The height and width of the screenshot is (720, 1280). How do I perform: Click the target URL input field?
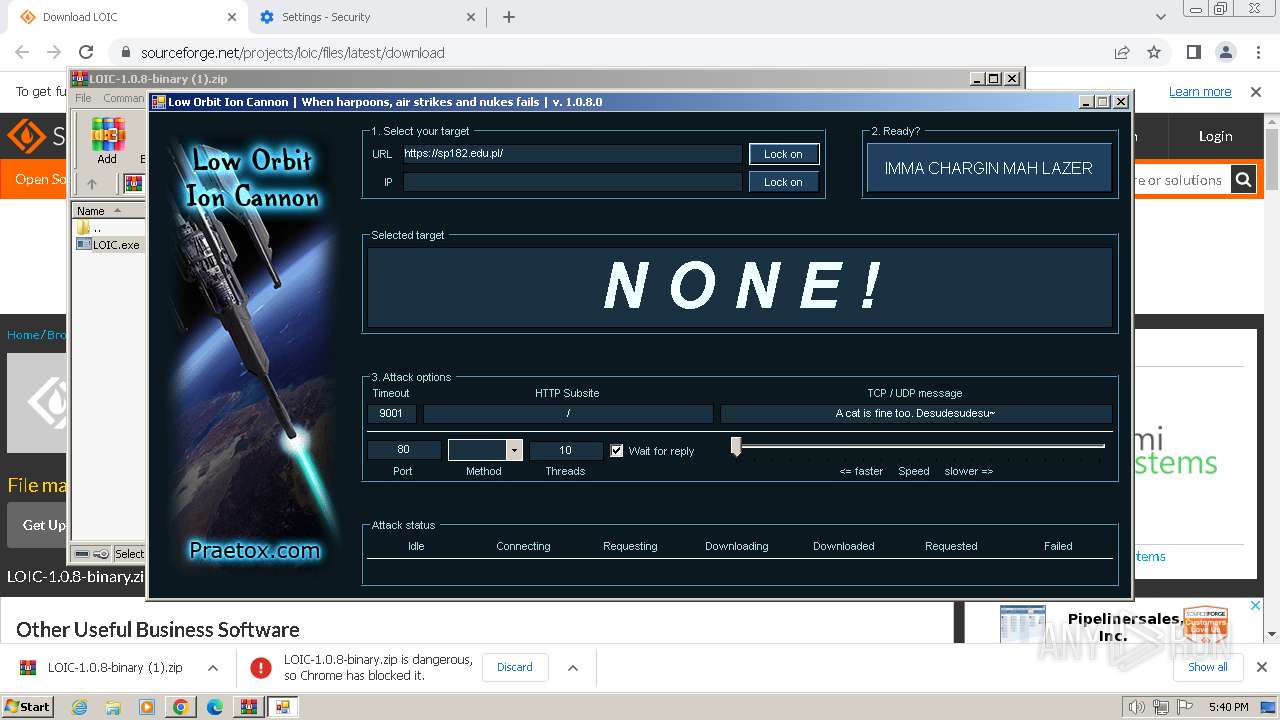572,154
